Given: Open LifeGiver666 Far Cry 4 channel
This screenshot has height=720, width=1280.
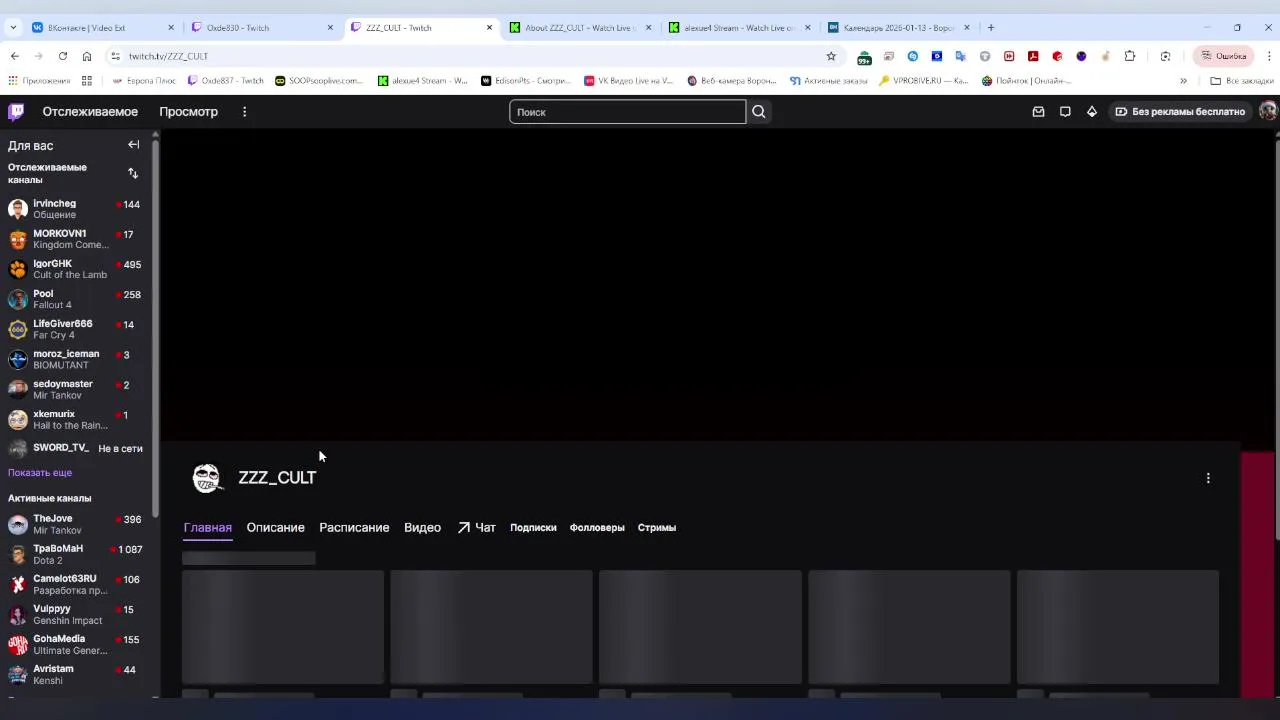Looking at the screenshot, I should click(75, 329).
